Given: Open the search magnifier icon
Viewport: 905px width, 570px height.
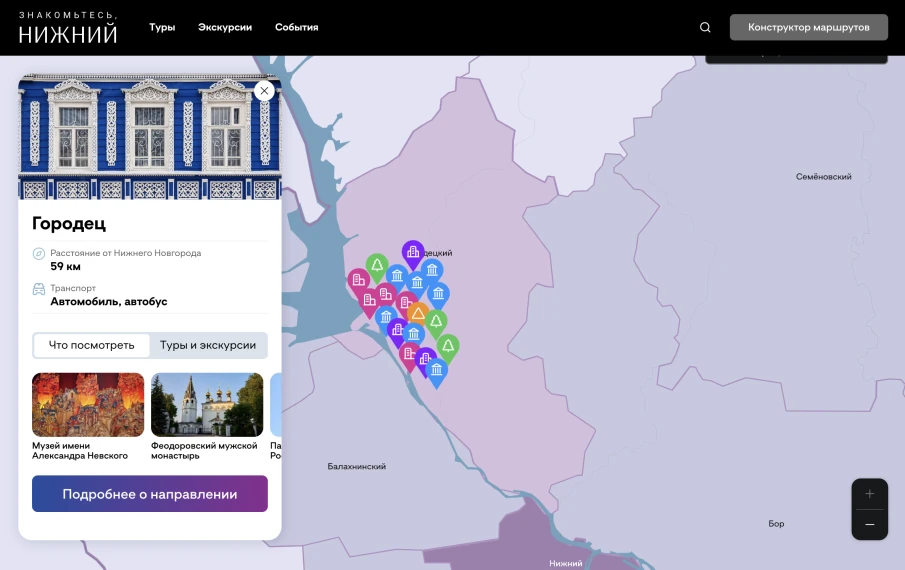Looking at the screenshot, I should [x=705, y=28].
